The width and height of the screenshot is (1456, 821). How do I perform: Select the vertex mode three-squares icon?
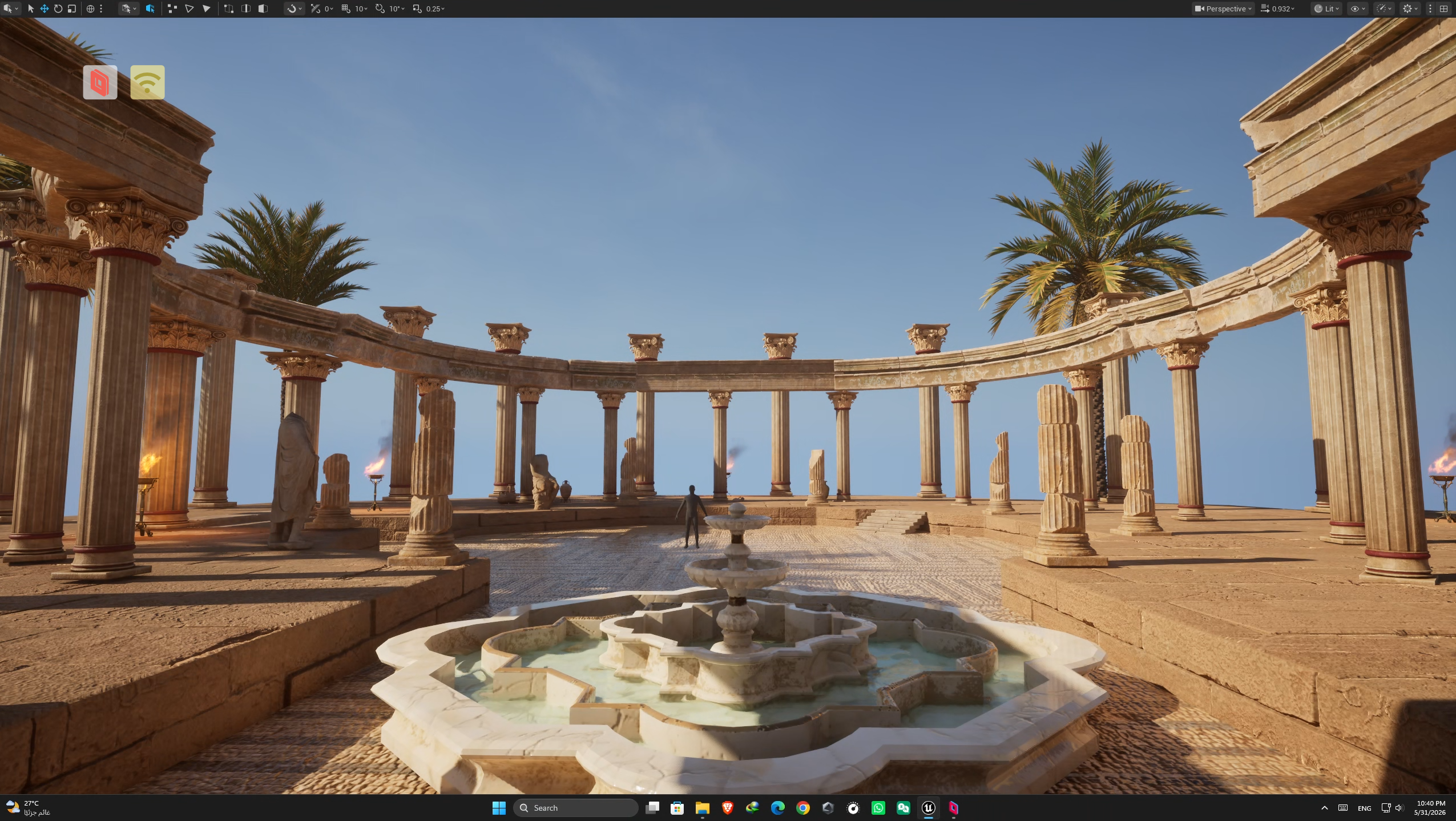pyautogui.click(x=172, y=9)
